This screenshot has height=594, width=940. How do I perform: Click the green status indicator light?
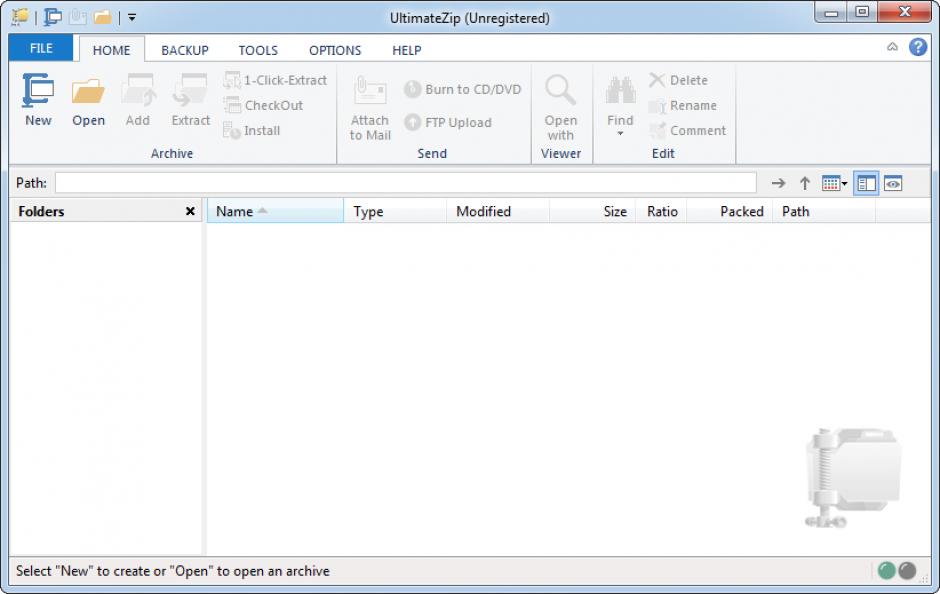pos(887,571)
